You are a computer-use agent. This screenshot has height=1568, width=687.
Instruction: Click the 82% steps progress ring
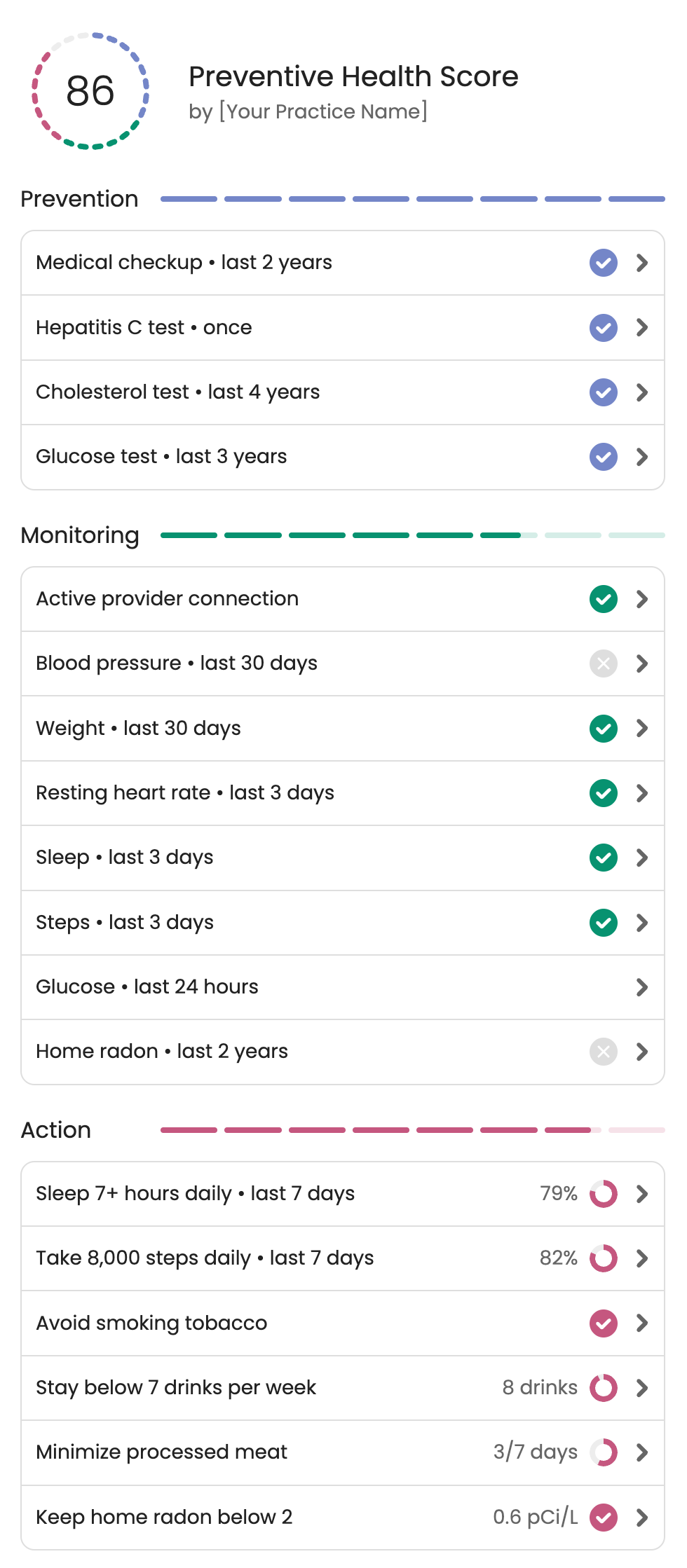click(603, 1258)
